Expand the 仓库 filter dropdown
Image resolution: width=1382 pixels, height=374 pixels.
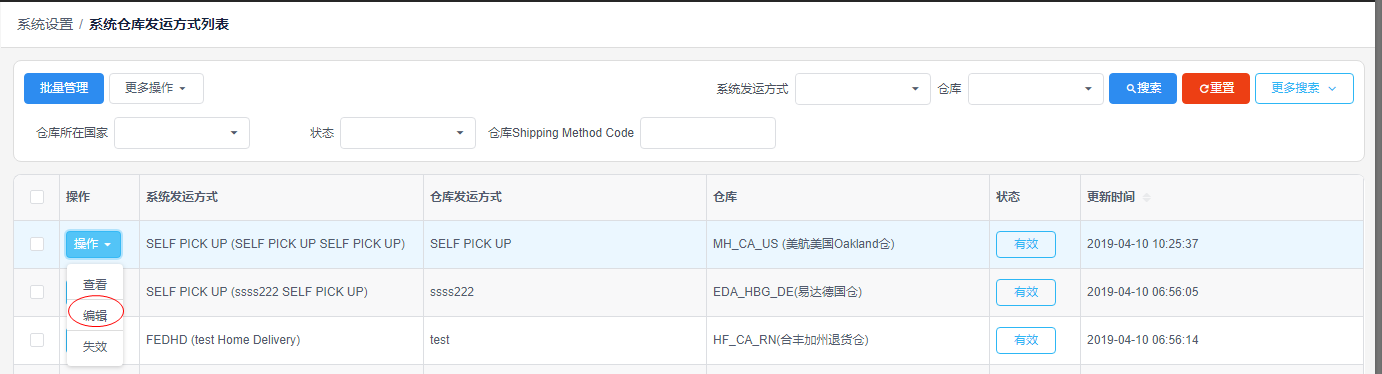pyautogui.click(x=1036, y=89)
